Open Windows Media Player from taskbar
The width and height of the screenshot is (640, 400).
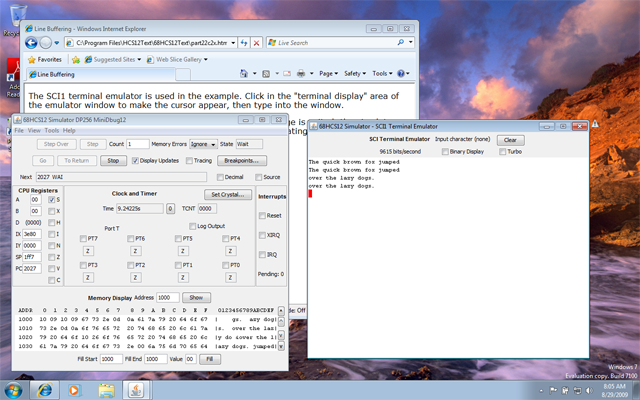tap(74, 390)
